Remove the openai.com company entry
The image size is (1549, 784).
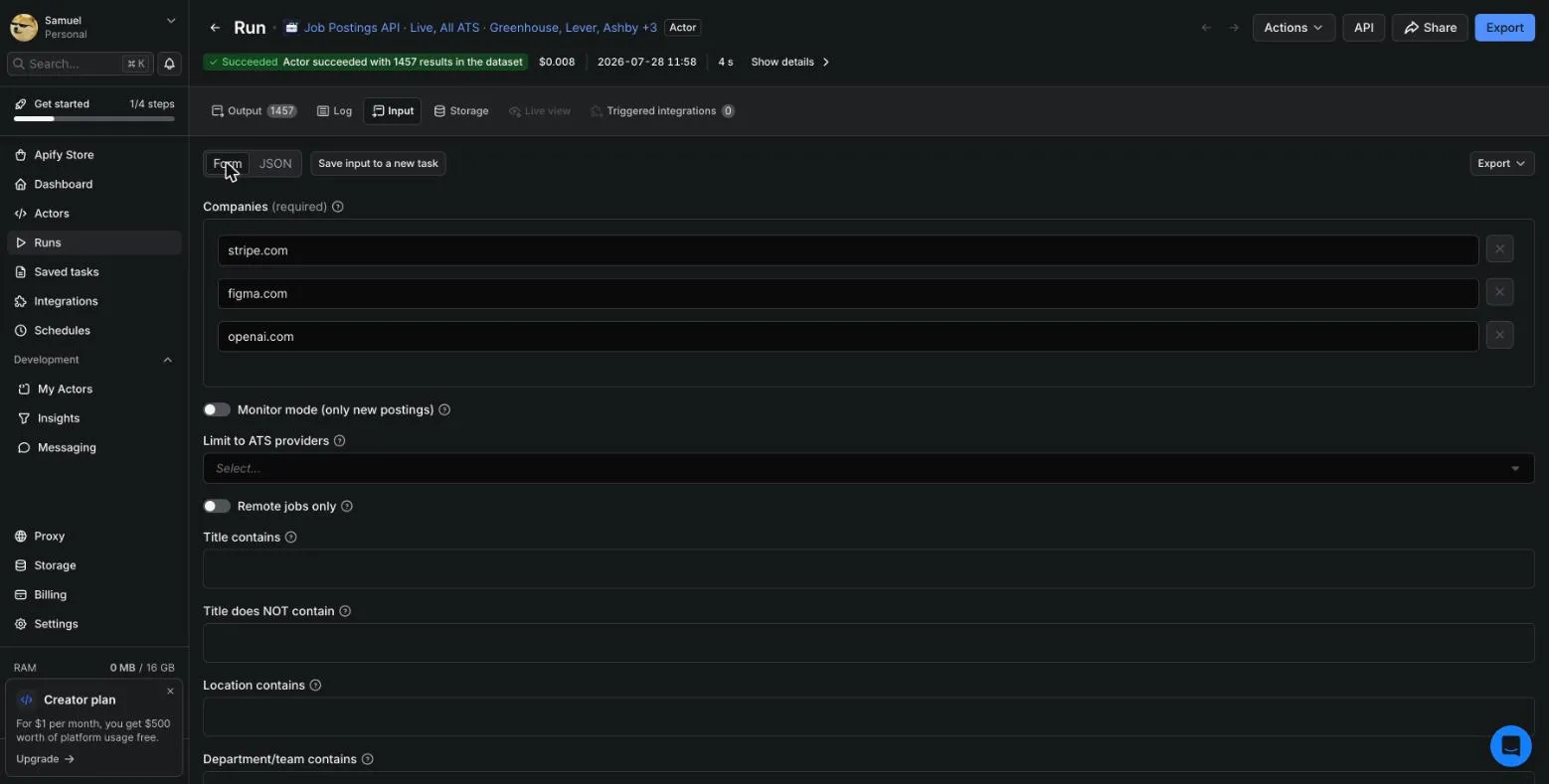(x=1499, y=335)
